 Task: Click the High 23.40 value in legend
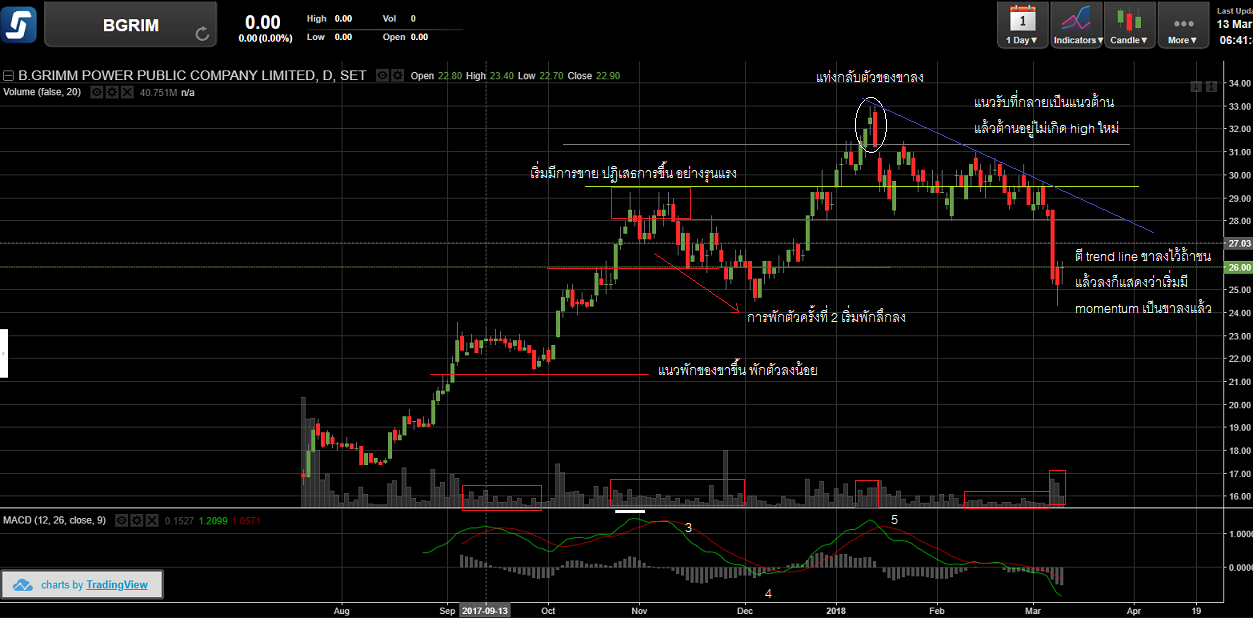pos(490,76)
